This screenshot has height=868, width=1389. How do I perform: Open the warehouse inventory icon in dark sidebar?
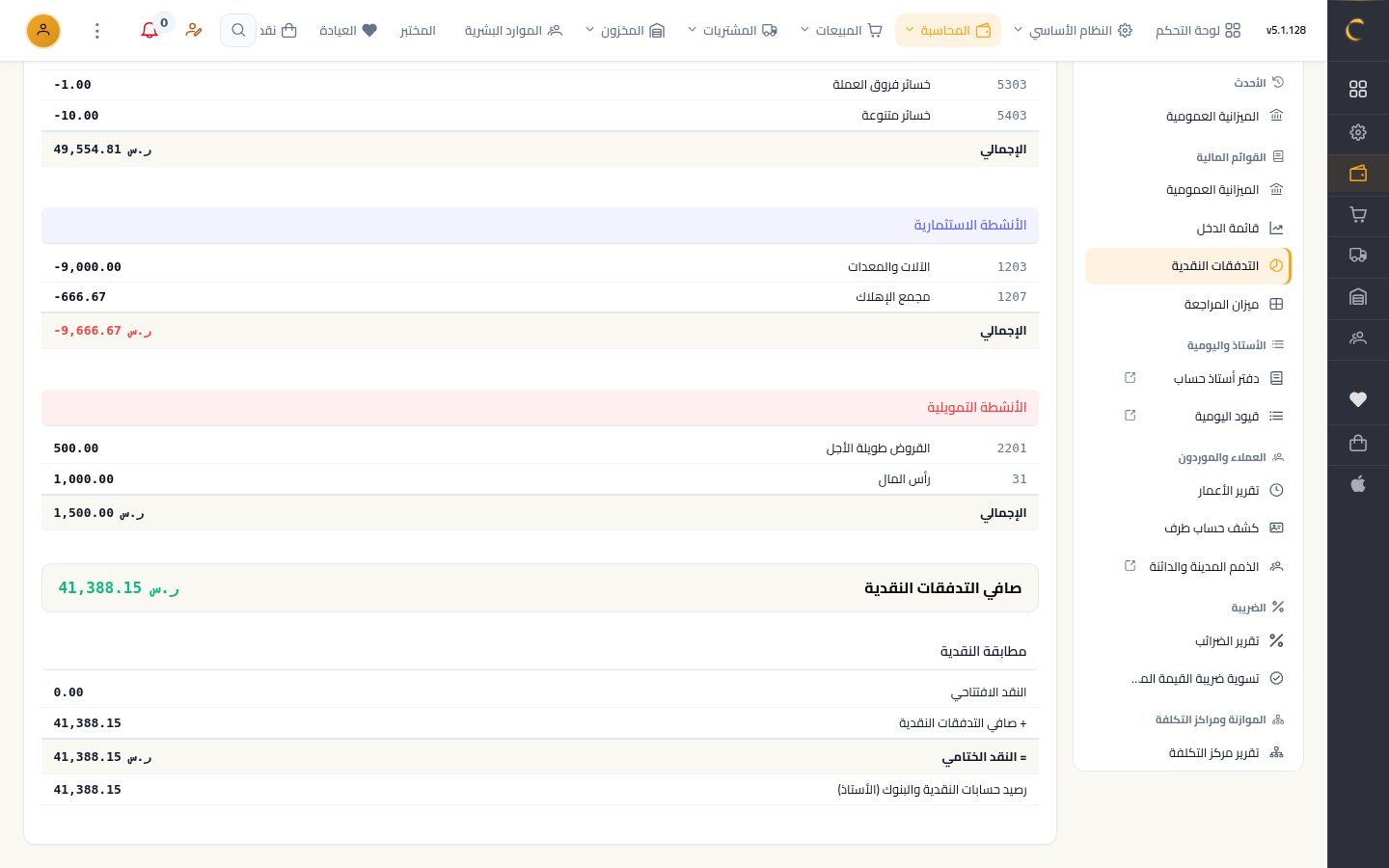pos(1358,297)
